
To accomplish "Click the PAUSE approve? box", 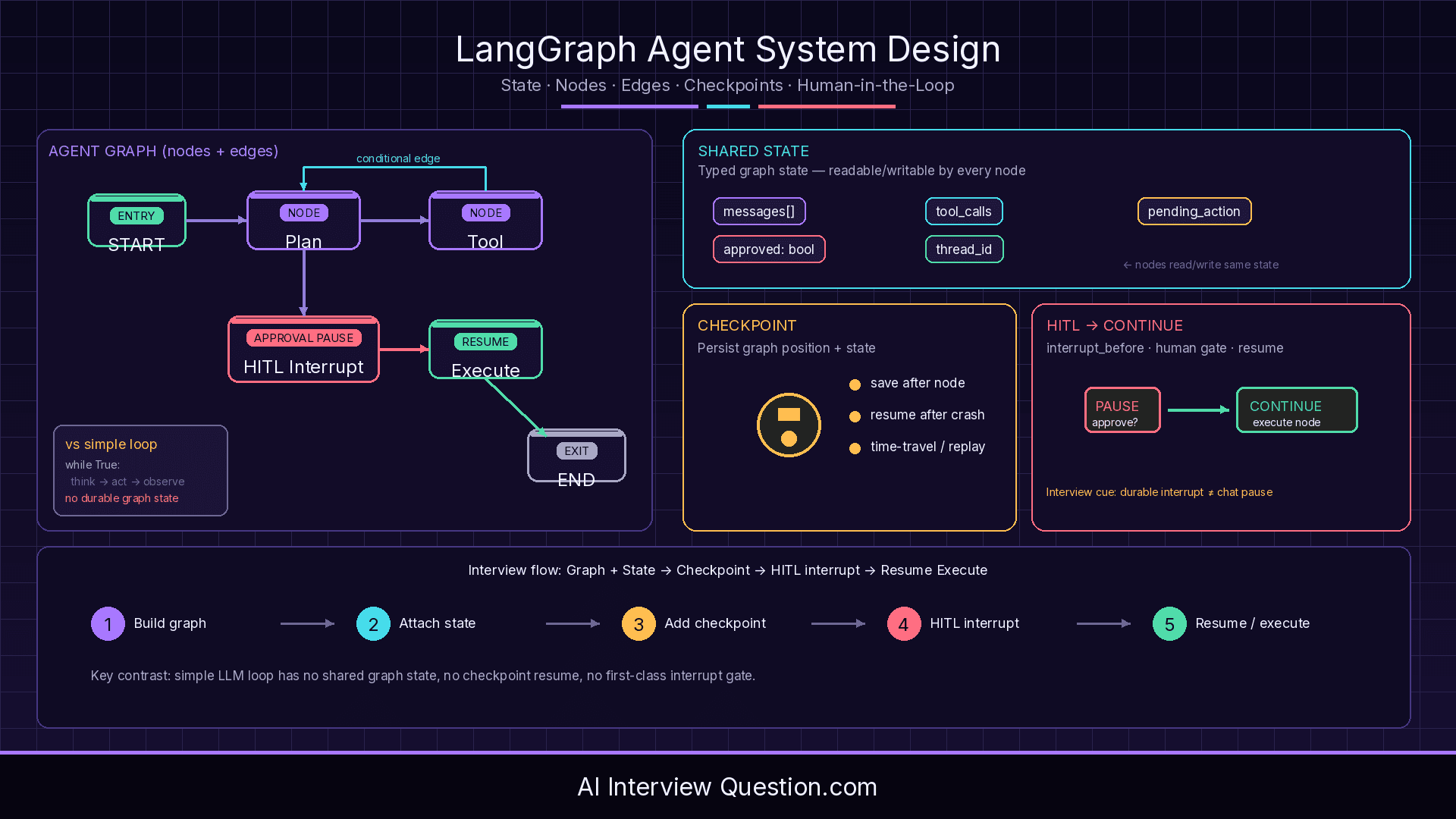I will point(1122,410).
